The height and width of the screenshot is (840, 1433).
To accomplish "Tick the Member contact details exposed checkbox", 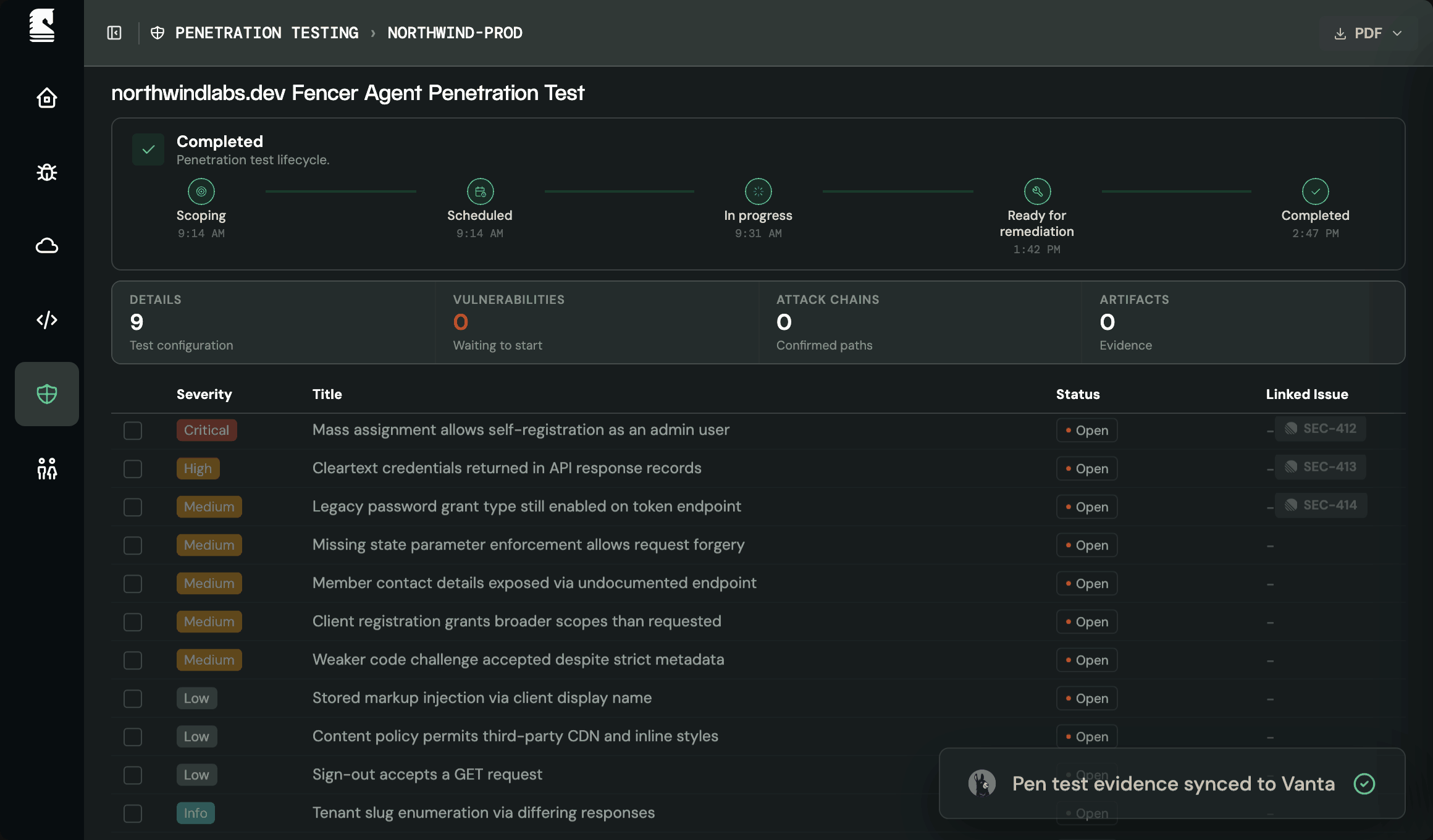I will (133, 584).
